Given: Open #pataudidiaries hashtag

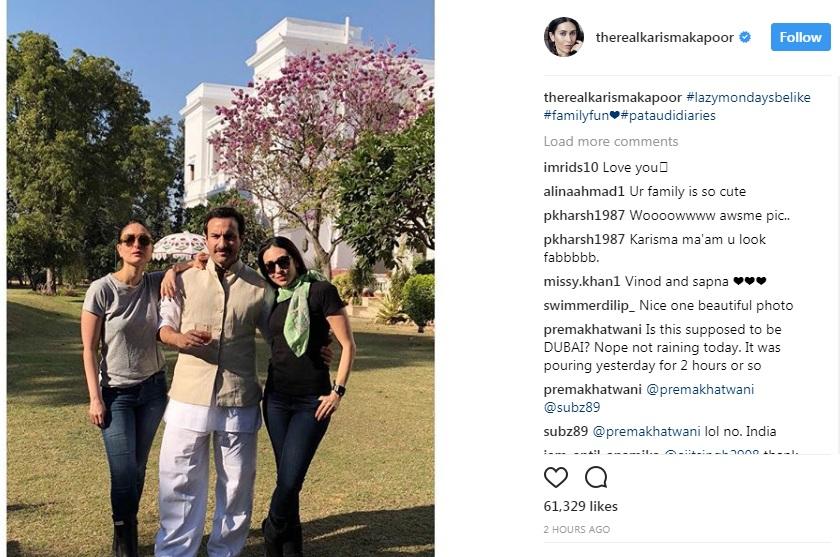Looking at the screenshot, I should (x=668, y=116).
